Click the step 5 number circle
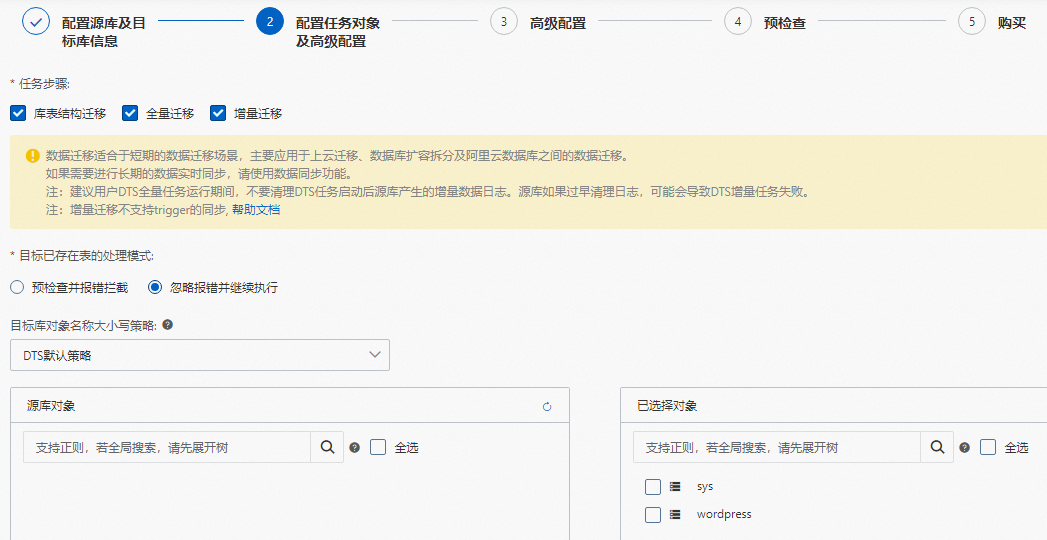The image size is (1047, 540). (972, 21)
